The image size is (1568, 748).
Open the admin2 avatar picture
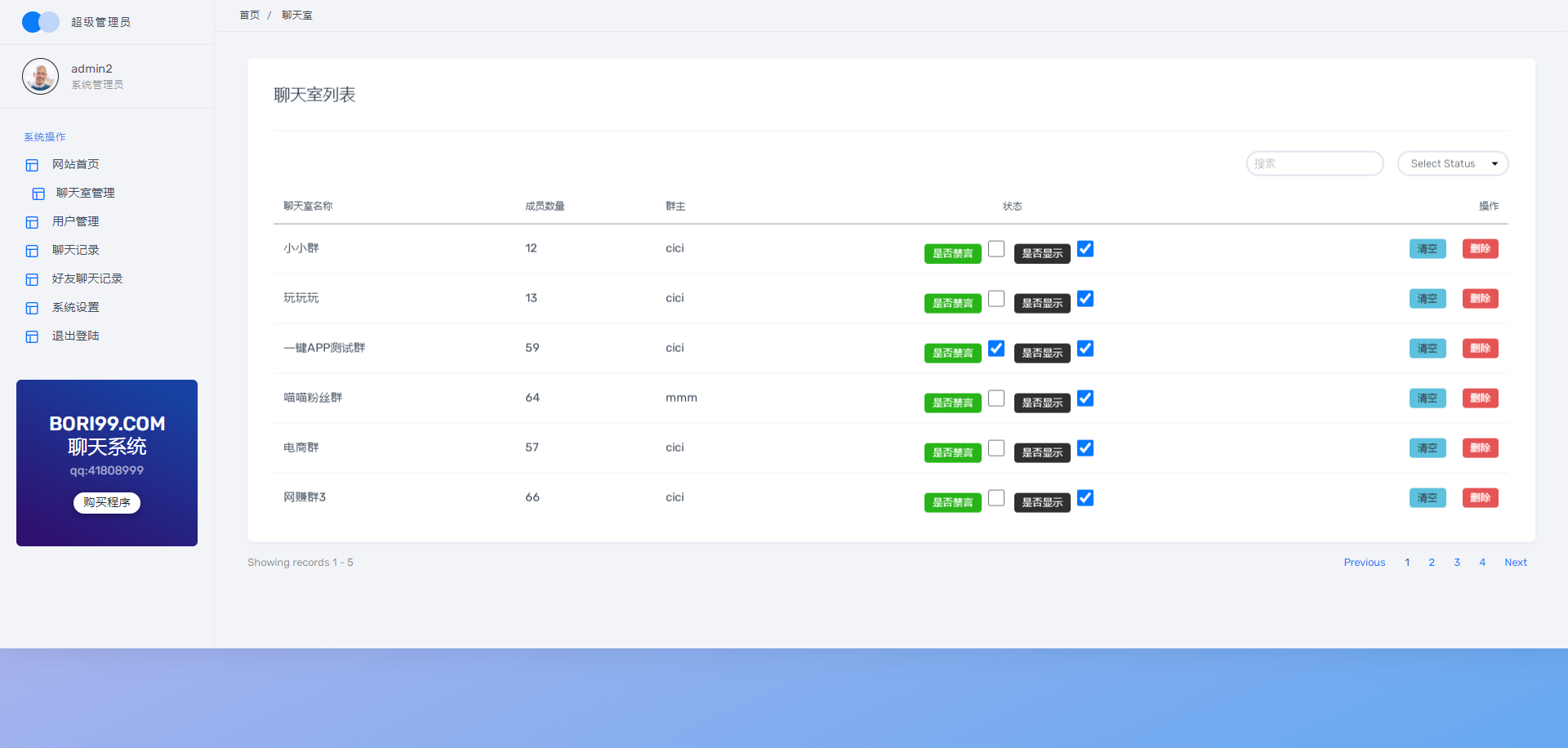pos(40,76)
